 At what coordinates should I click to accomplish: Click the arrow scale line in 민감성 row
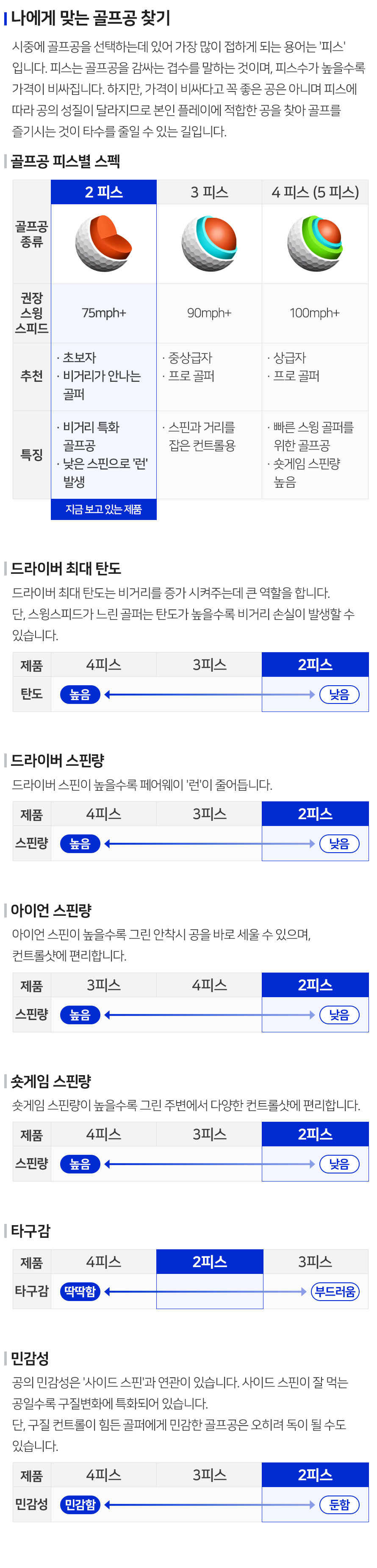209,1505
